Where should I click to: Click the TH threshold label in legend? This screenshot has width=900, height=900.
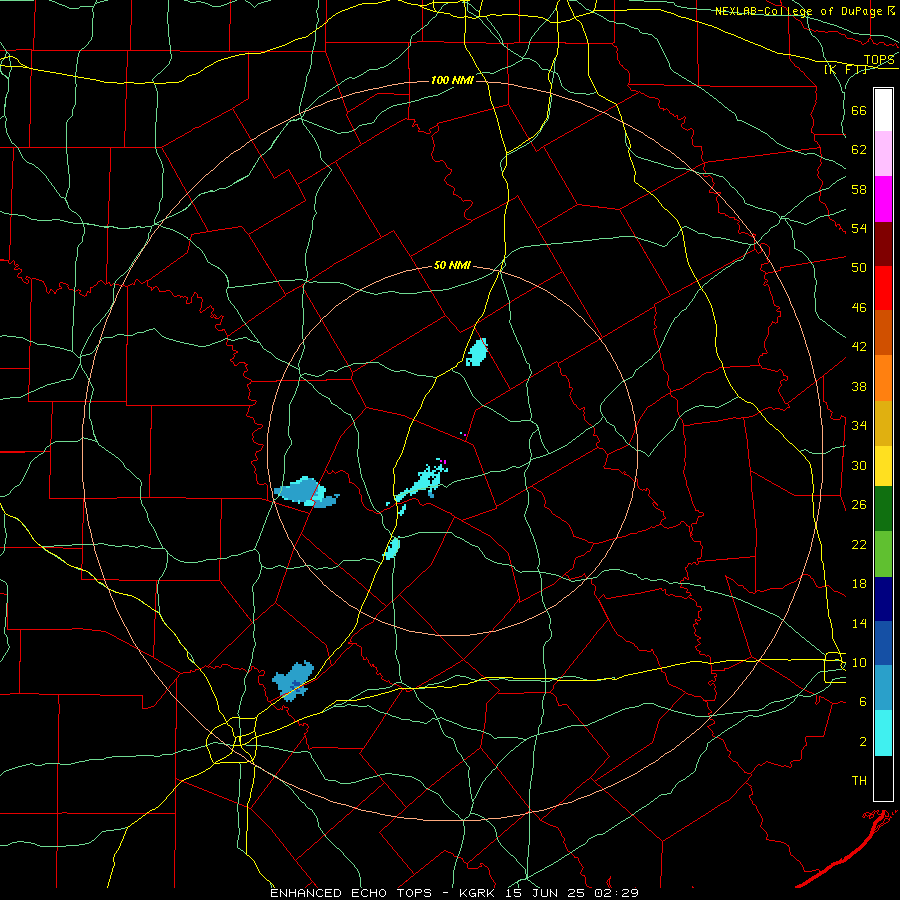click(859, 781)
